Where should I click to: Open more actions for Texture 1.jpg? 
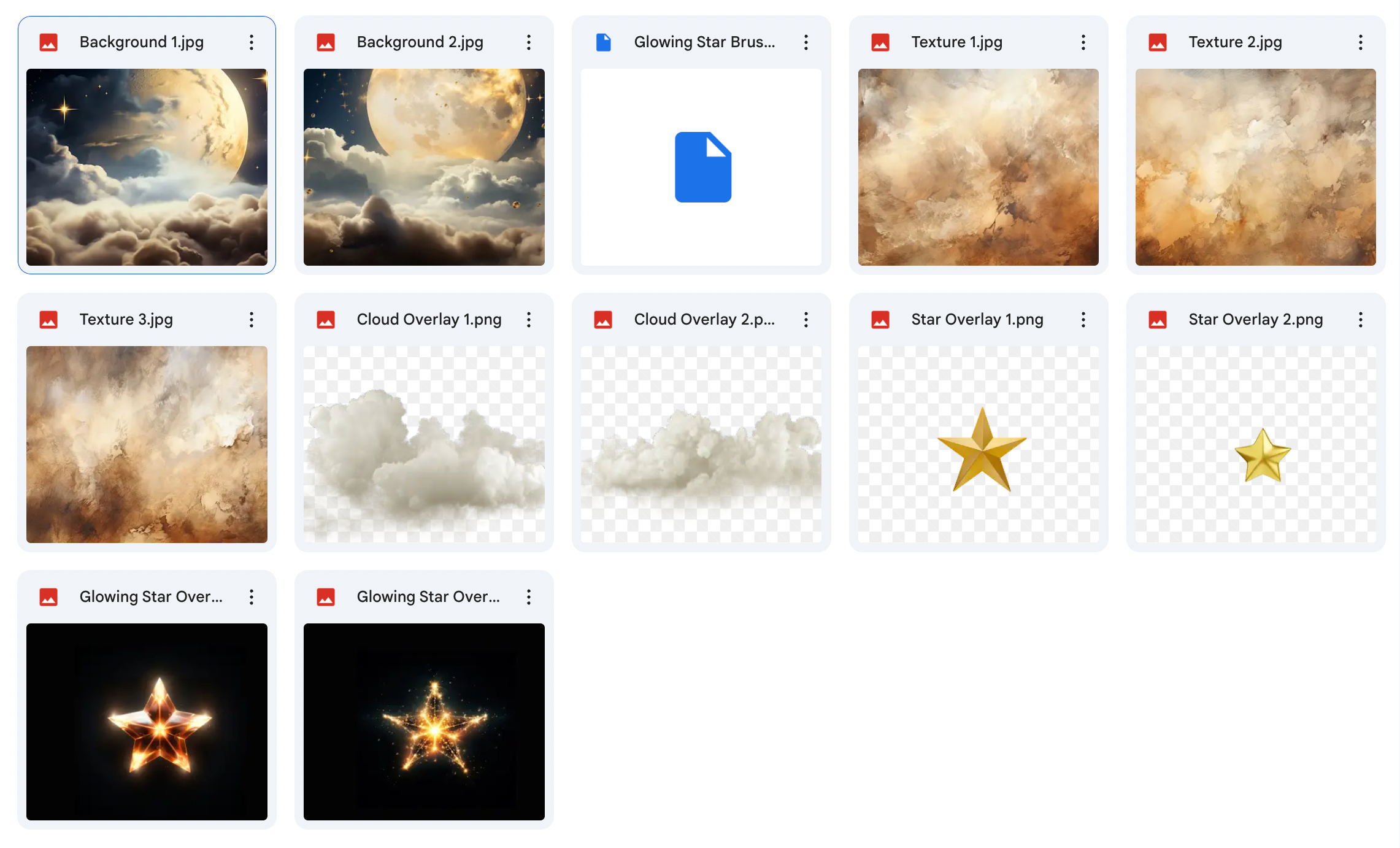pyautogui.click(x=1083, y=42)
